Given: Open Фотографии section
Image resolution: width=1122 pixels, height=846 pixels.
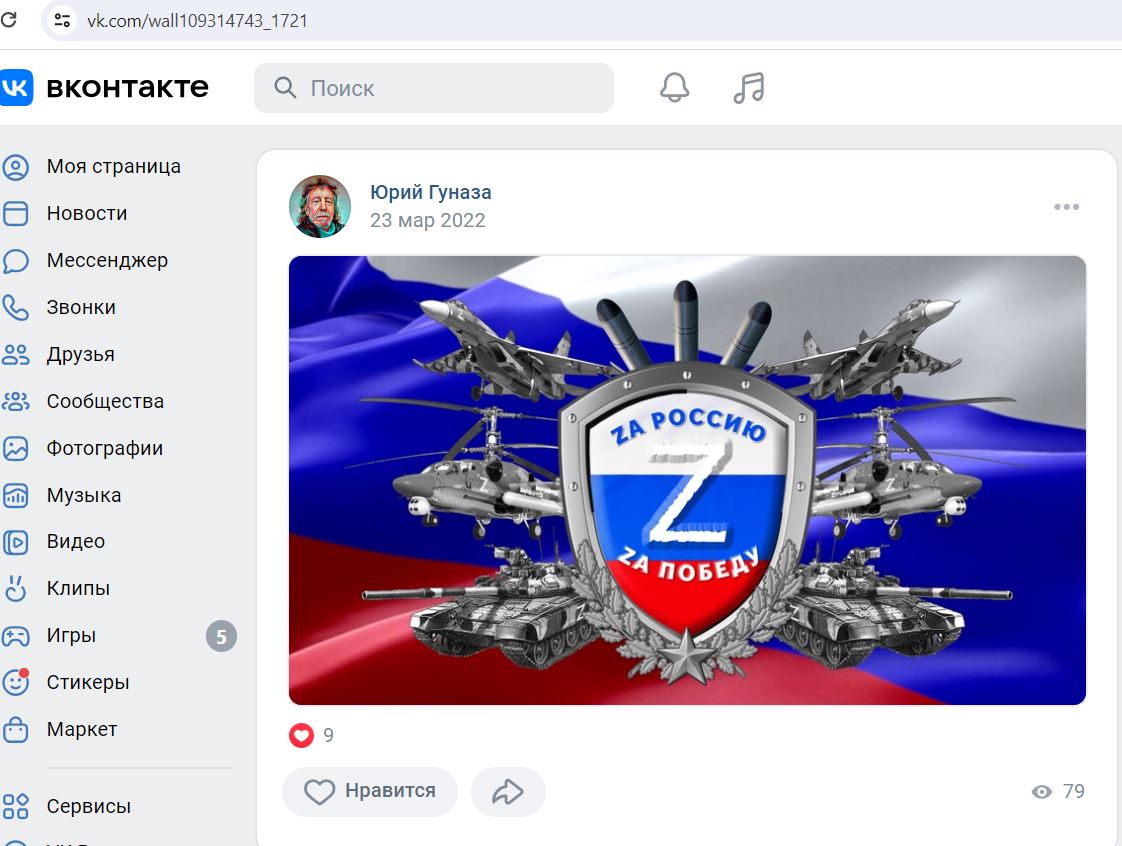Looking at the screenshot, I should click(x=104, y=449).
